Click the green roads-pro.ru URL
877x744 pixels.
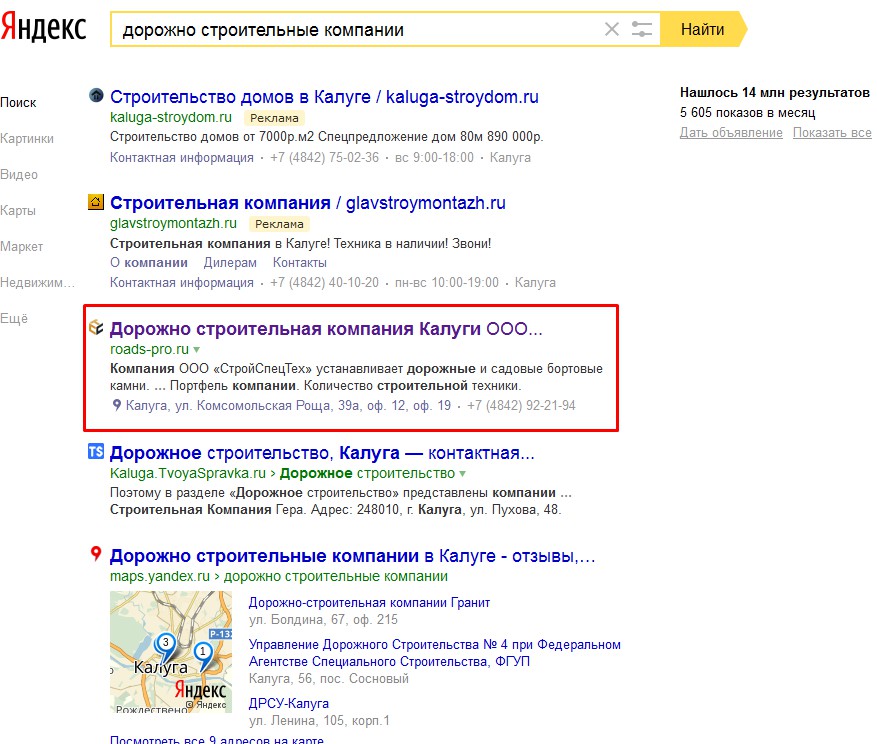point(149,350)
